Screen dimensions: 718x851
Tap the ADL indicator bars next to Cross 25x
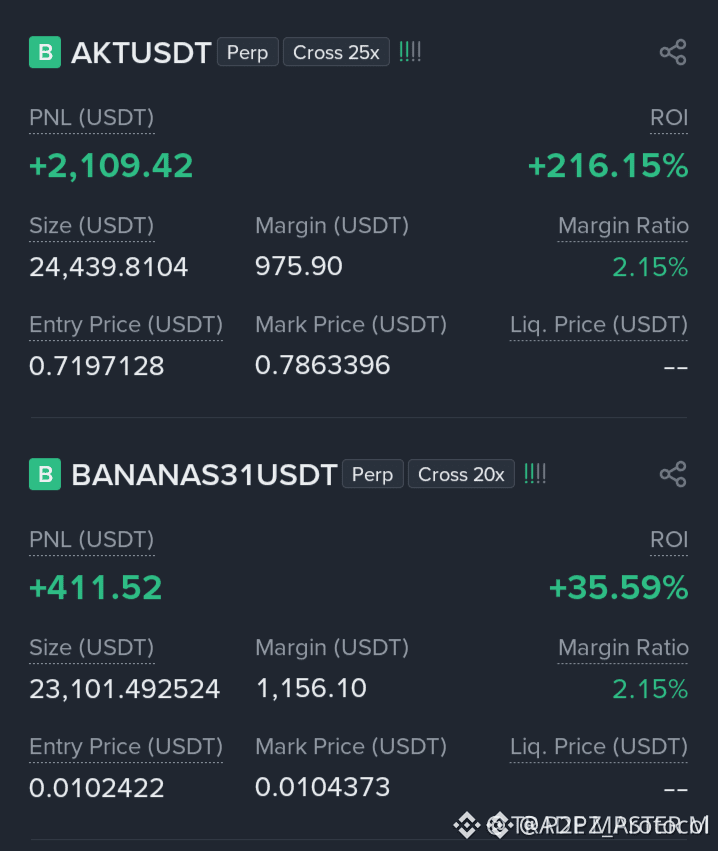410,52
